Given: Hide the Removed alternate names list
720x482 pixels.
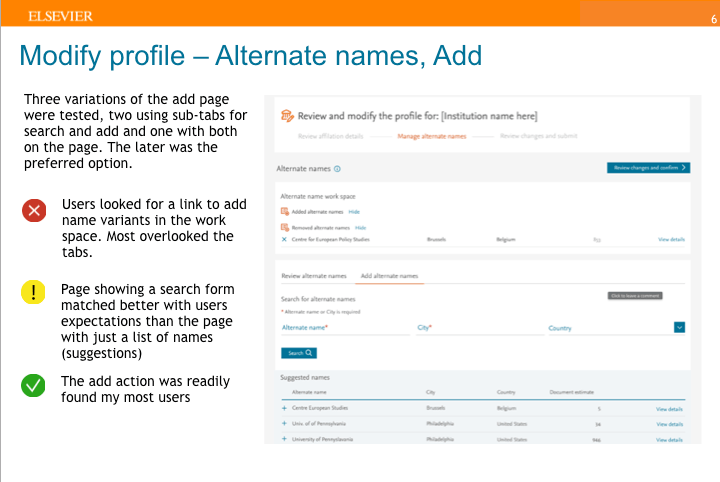Looking at the screenshot, I should coord(360,227).
